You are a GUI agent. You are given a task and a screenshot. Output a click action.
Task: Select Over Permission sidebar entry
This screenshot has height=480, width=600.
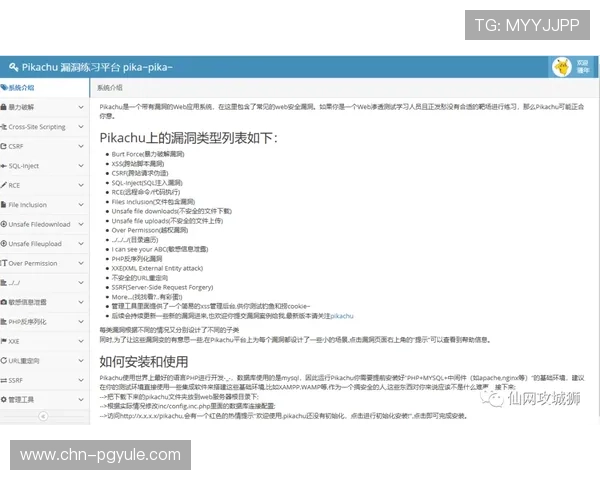[x=44, y=263]
